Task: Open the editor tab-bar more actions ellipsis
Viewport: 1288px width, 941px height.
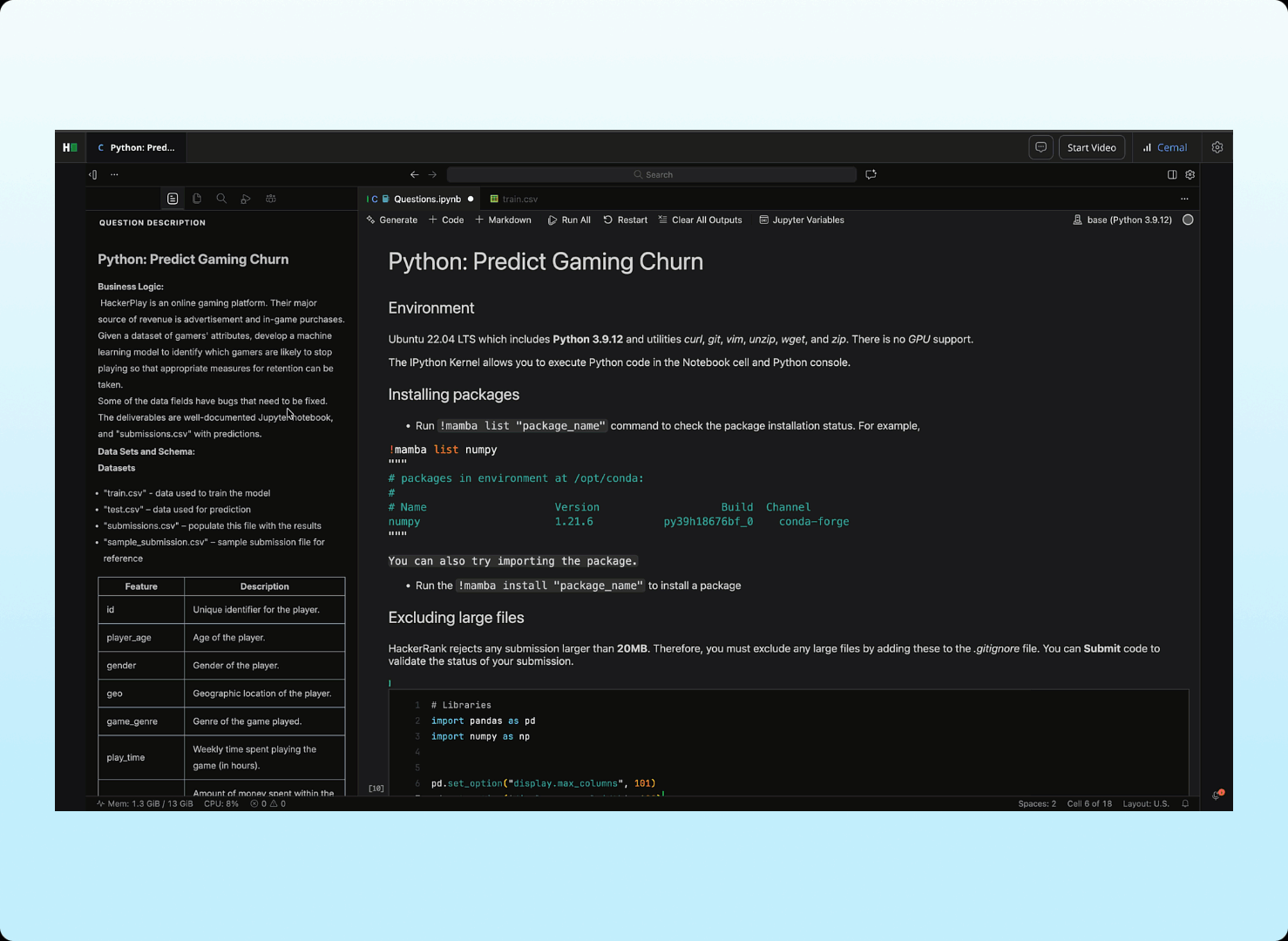Action: pyautogui.click(x=1184, y=199)
